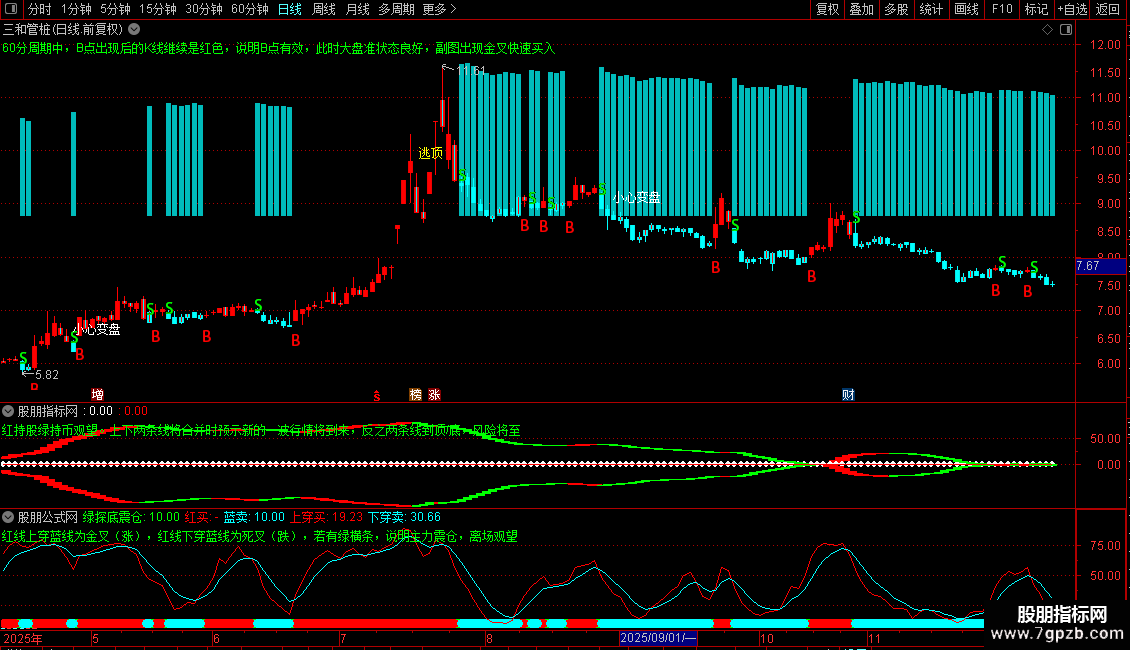This screenshot has height=650, width=1130.
Task: Select the 5分钟 period
Action: click(115, 9)
